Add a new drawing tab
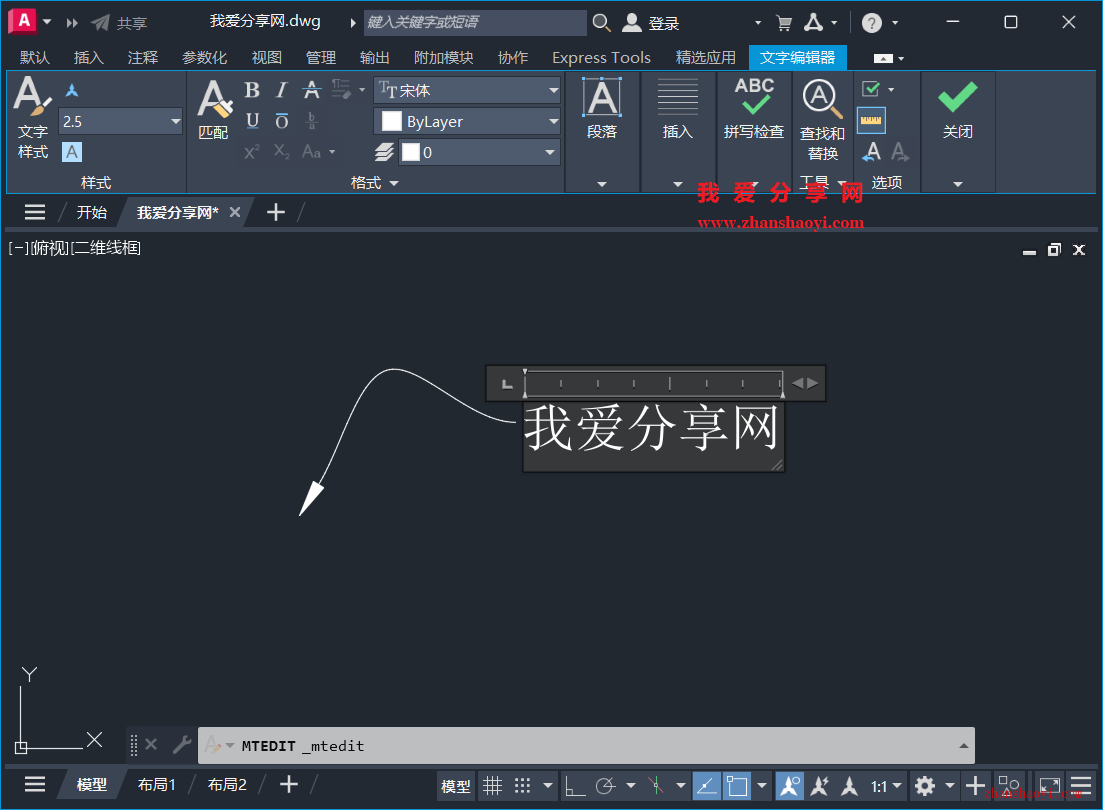This screenshot has height=810, width=1103. [x=276, y=212]
